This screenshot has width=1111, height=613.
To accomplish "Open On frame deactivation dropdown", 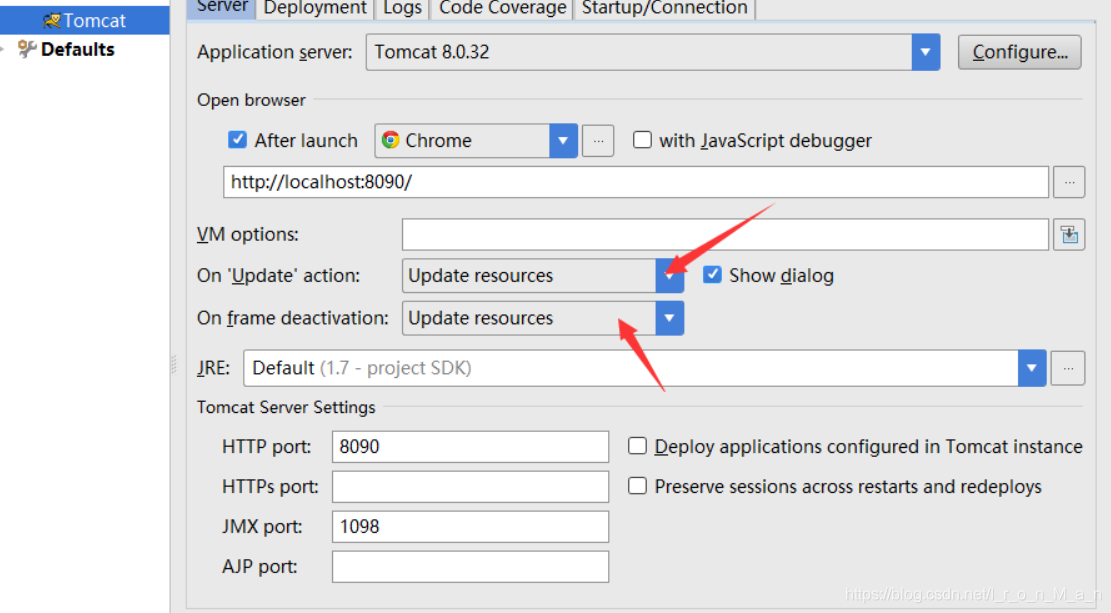I will tap(669, 319).
